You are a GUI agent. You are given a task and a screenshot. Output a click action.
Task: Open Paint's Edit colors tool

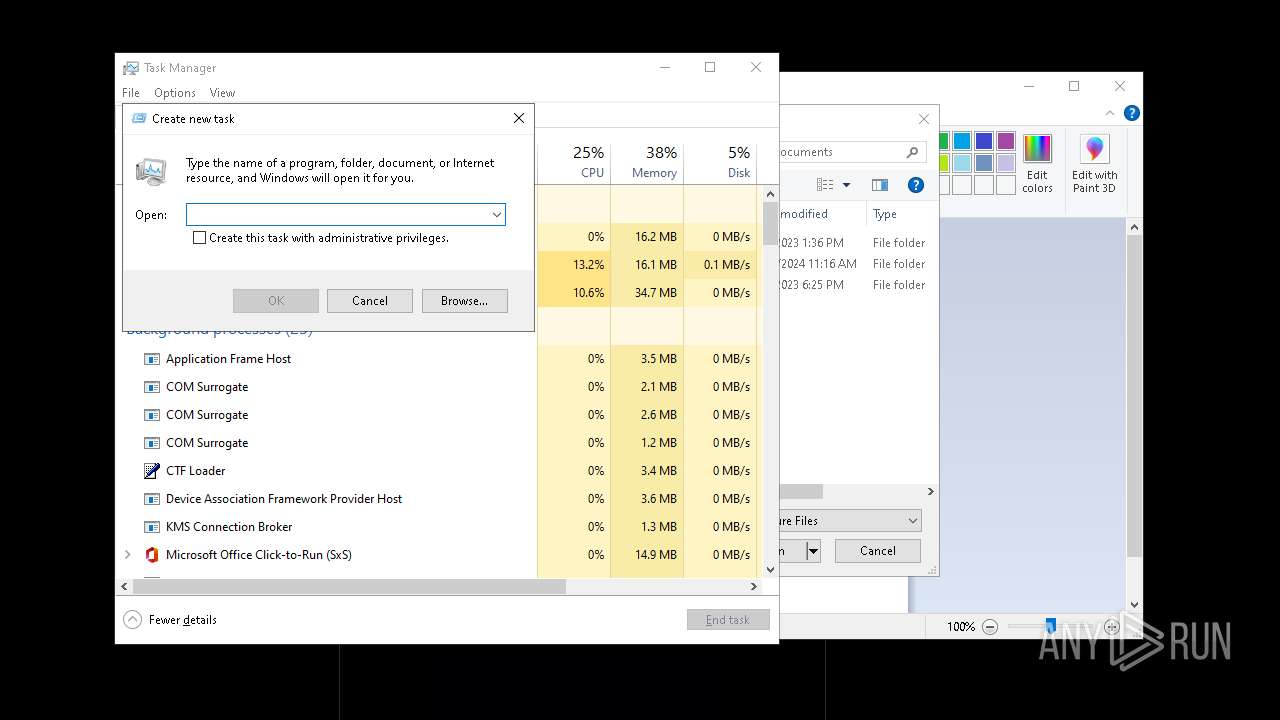coord(1037,164)
